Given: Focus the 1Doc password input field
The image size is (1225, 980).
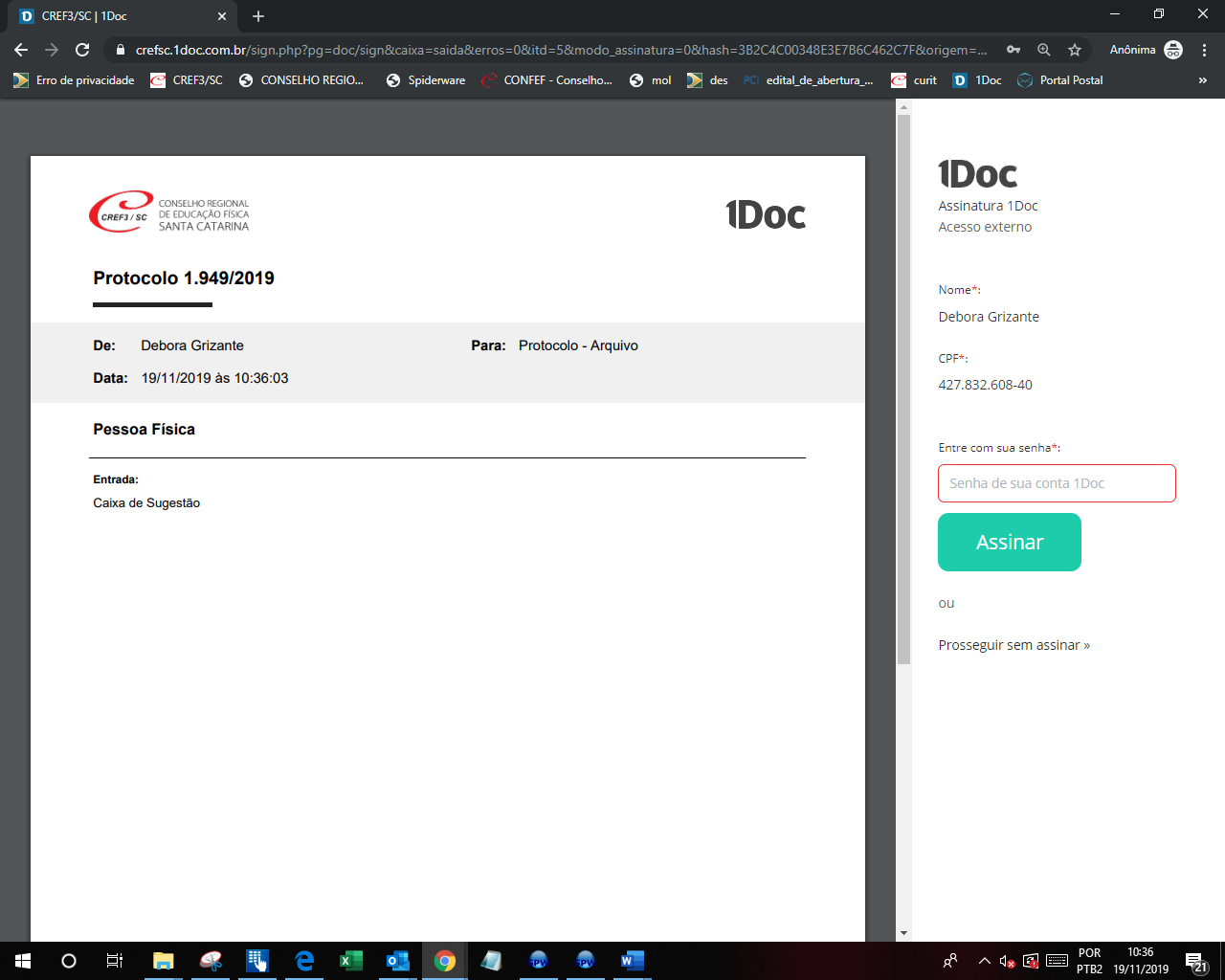Looking at the screenshot, I should (x=1056, y=483).
